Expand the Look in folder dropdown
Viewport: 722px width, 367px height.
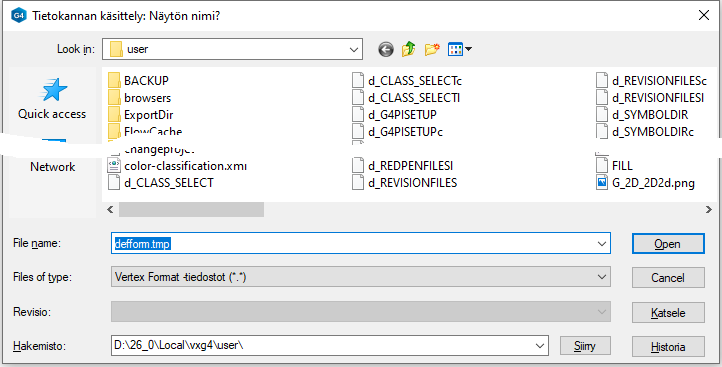click(x=353, y=49)
